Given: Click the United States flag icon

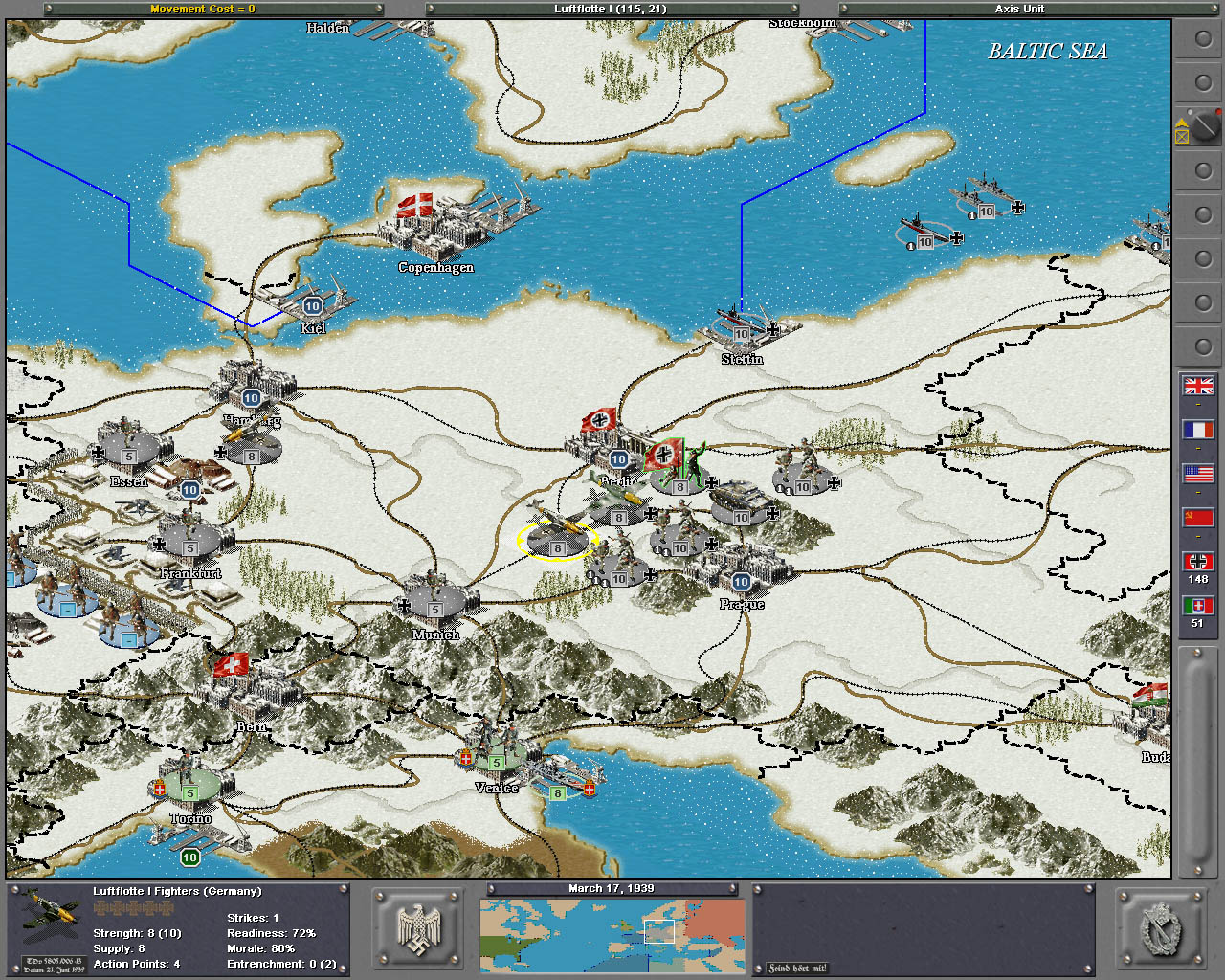Looking at the screenshot, I should click(1198, 474).
